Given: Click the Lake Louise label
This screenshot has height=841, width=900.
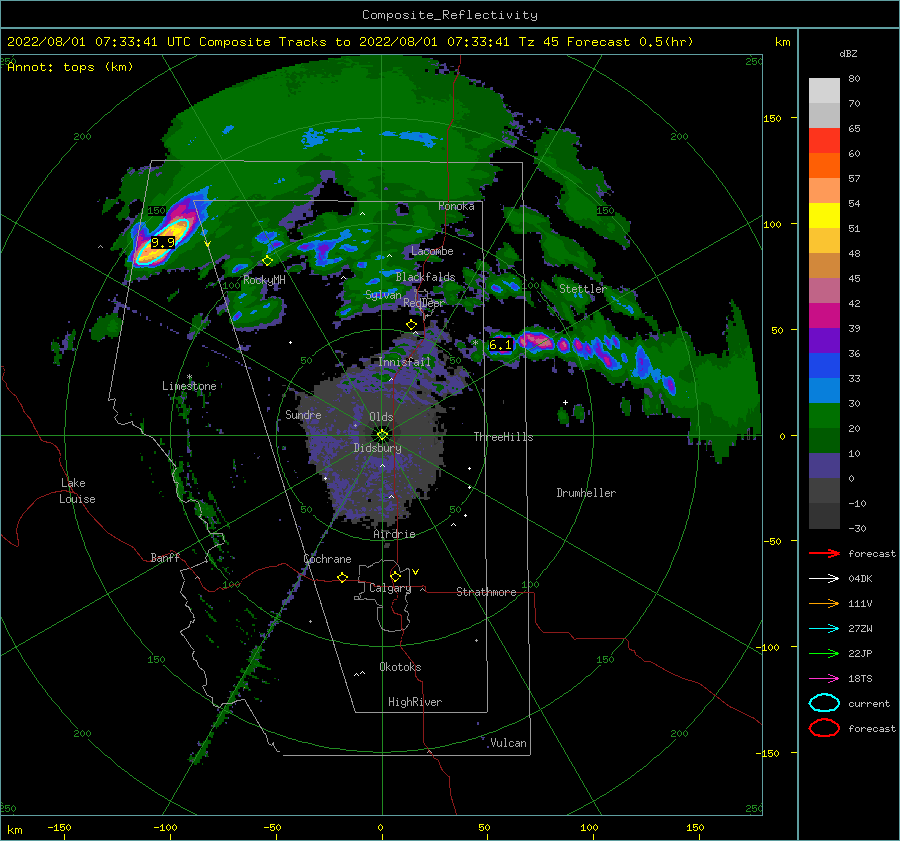Looking at the screenshot, I should 77,491.
